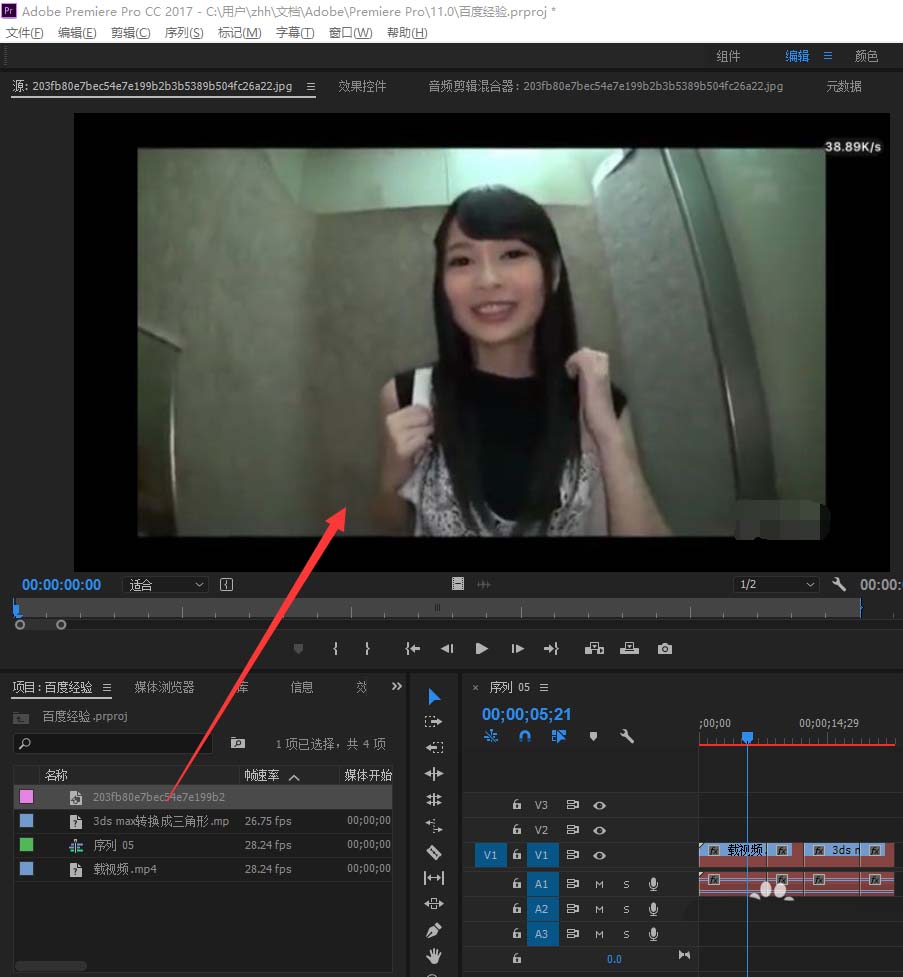Select the Pen tool

click(x=433, y=930)
